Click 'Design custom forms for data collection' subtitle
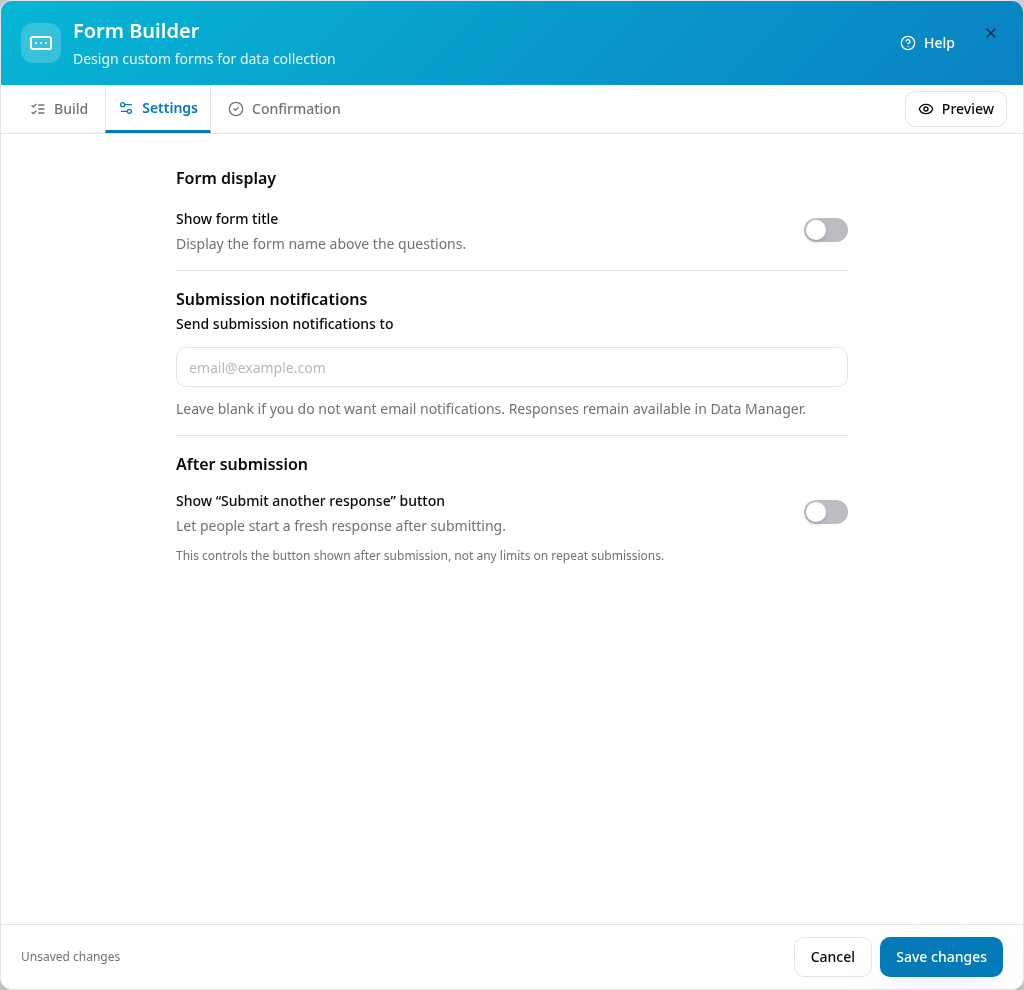 coord(204,59)
